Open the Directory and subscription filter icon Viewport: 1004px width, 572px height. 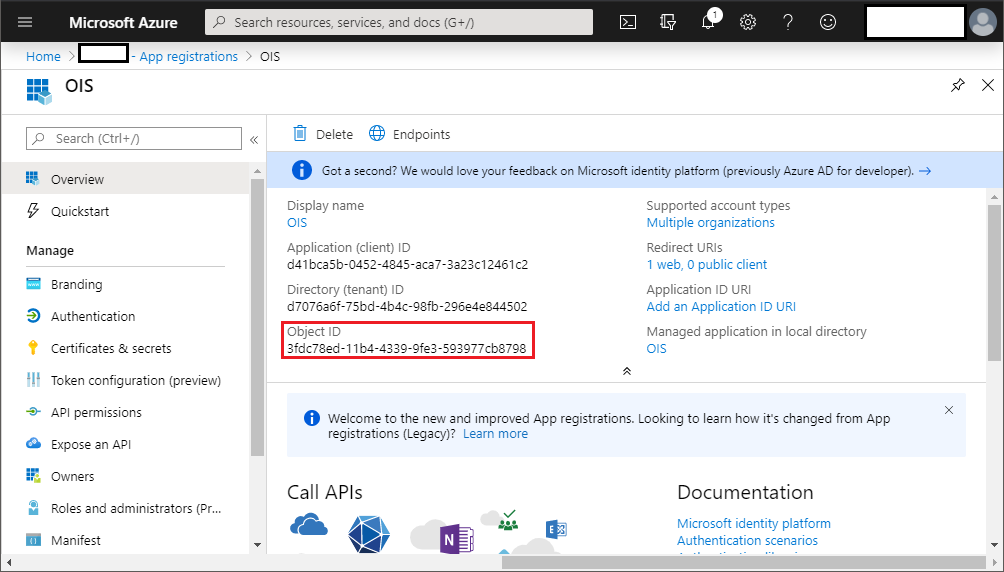[x=668, y=22]
